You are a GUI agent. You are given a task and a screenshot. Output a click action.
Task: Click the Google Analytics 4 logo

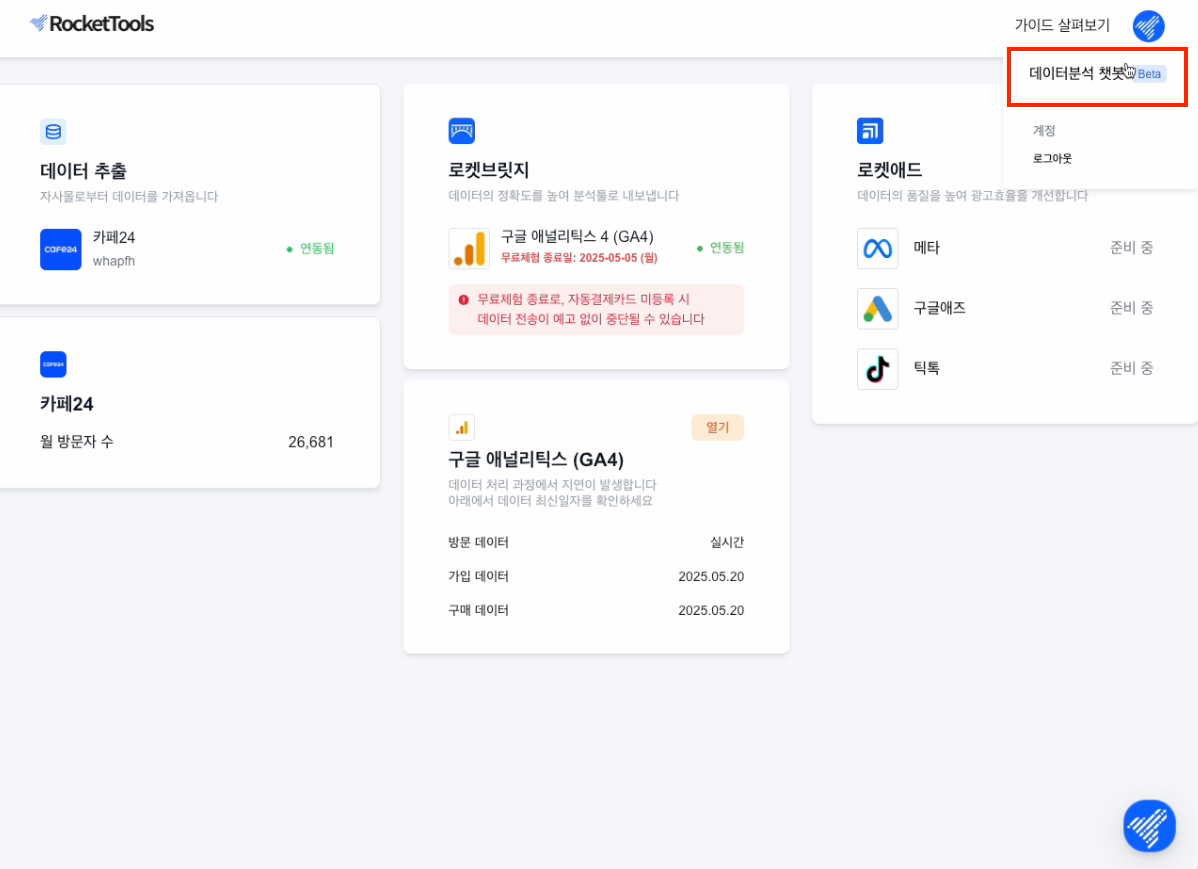[469, 248]
